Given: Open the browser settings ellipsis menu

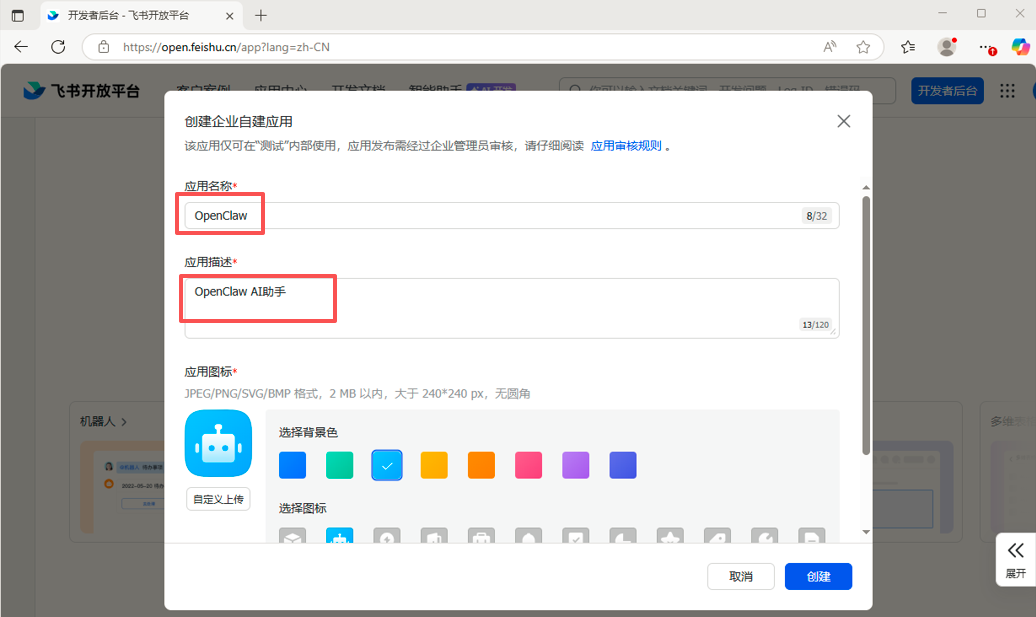Looking at the screenshot, I should click(986, 46).
